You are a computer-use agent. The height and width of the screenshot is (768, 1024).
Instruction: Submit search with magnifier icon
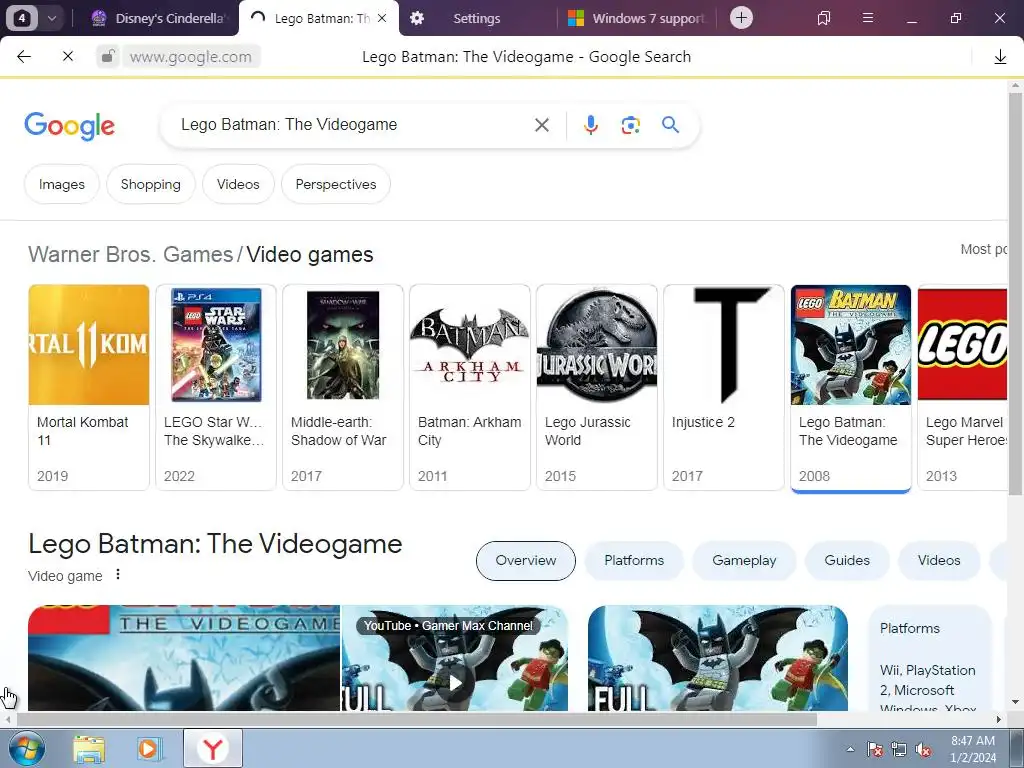click(671, 125)
